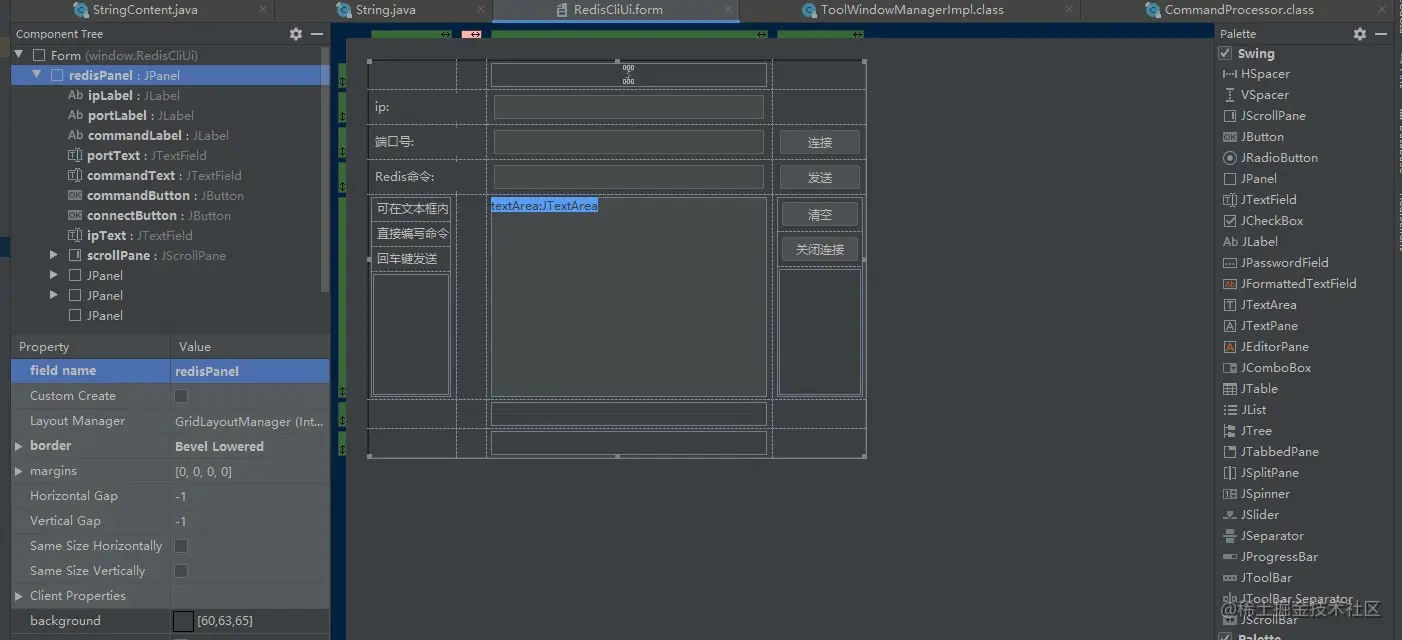Open Palette settings gear
Screen dimensions: 1402x640
(1360, 34)
